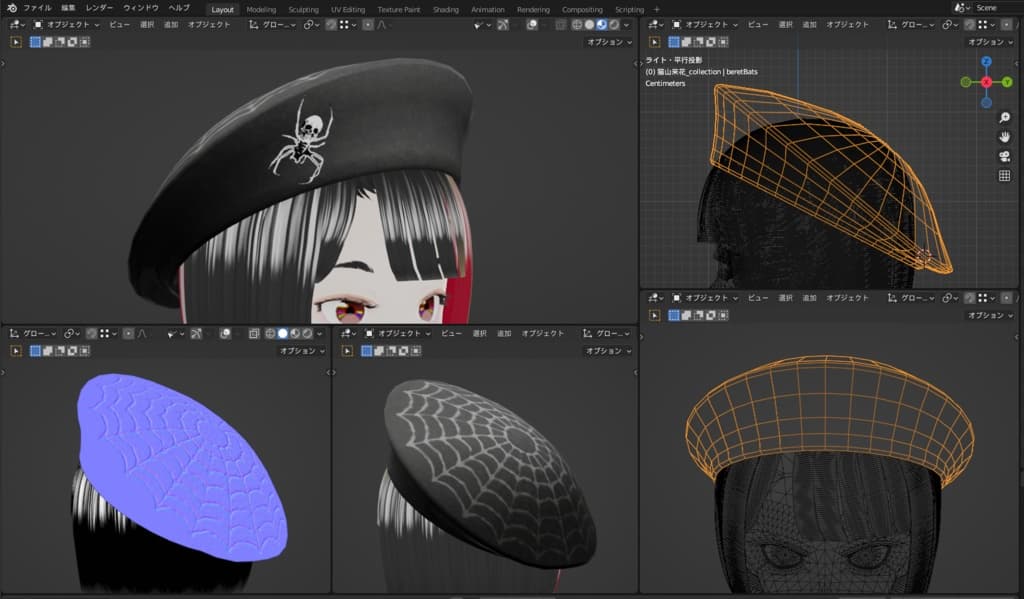Open the ファイル menu
The image size is (1024, 599).
pyautogui.click(x=36, y=8)
